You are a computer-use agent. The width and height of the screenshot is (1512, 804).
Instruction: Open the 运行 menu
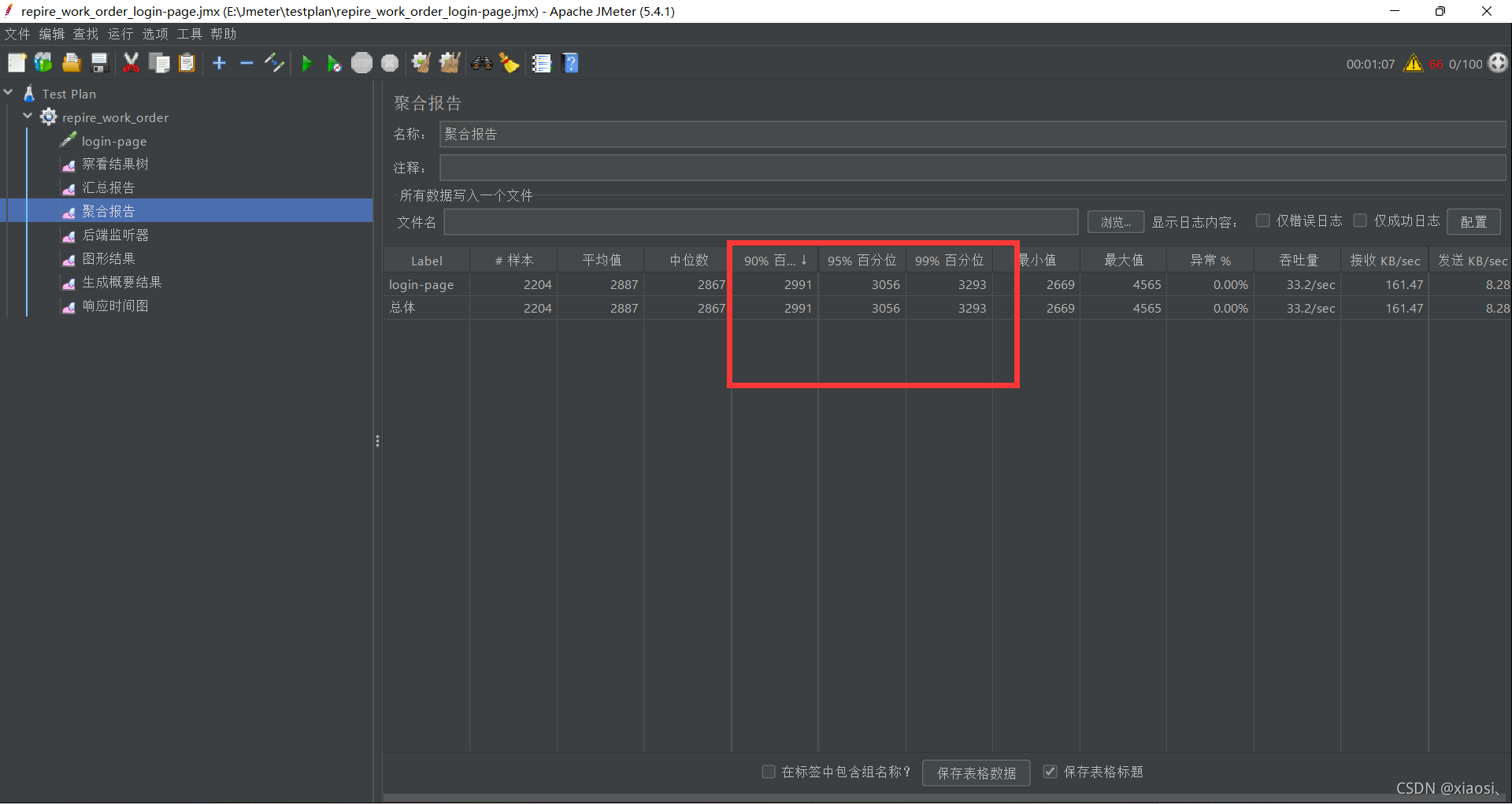point(120,34)
